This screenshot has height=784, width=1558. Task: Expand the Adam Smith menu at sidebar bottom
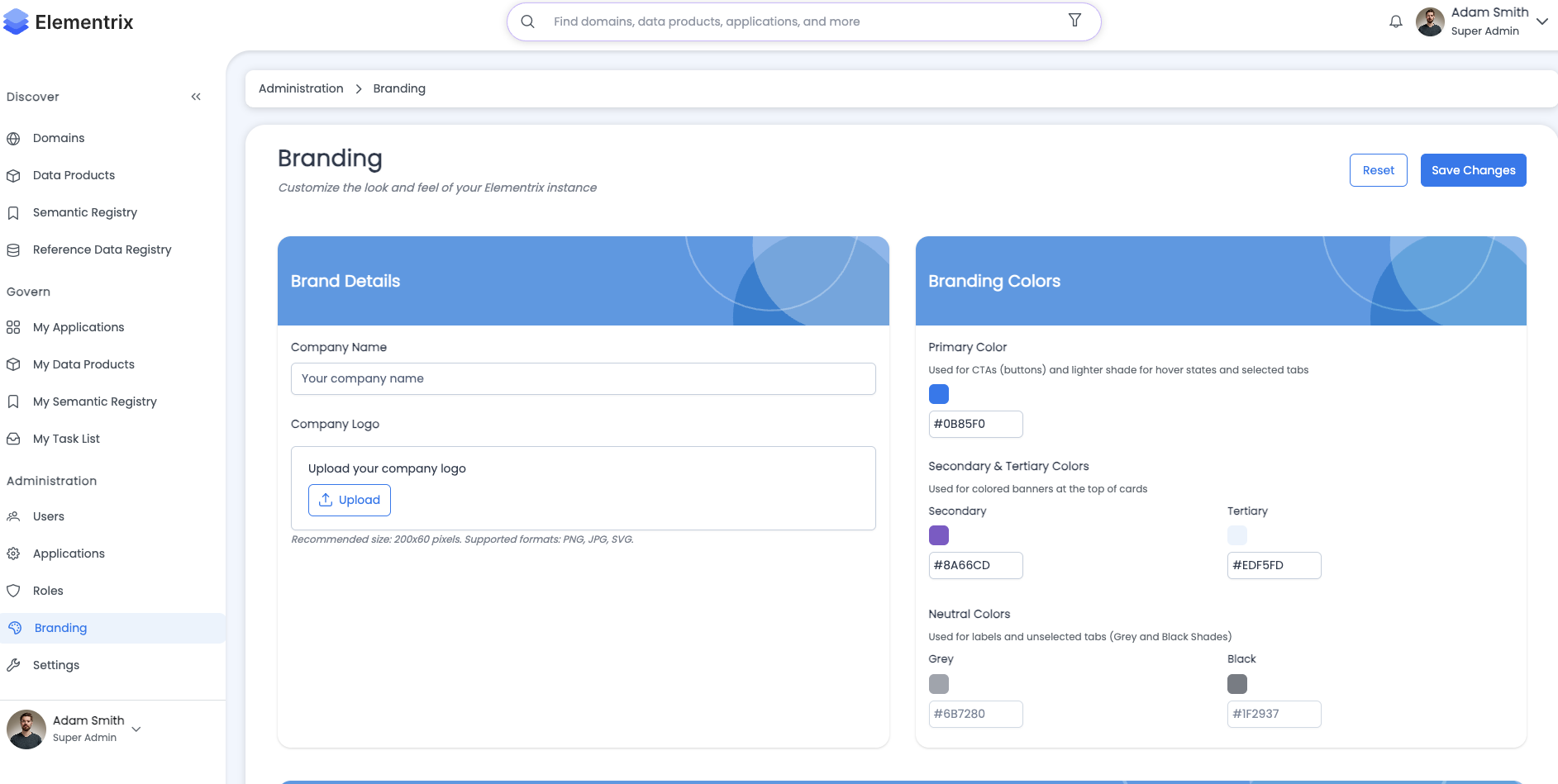(x=136, y=729)
